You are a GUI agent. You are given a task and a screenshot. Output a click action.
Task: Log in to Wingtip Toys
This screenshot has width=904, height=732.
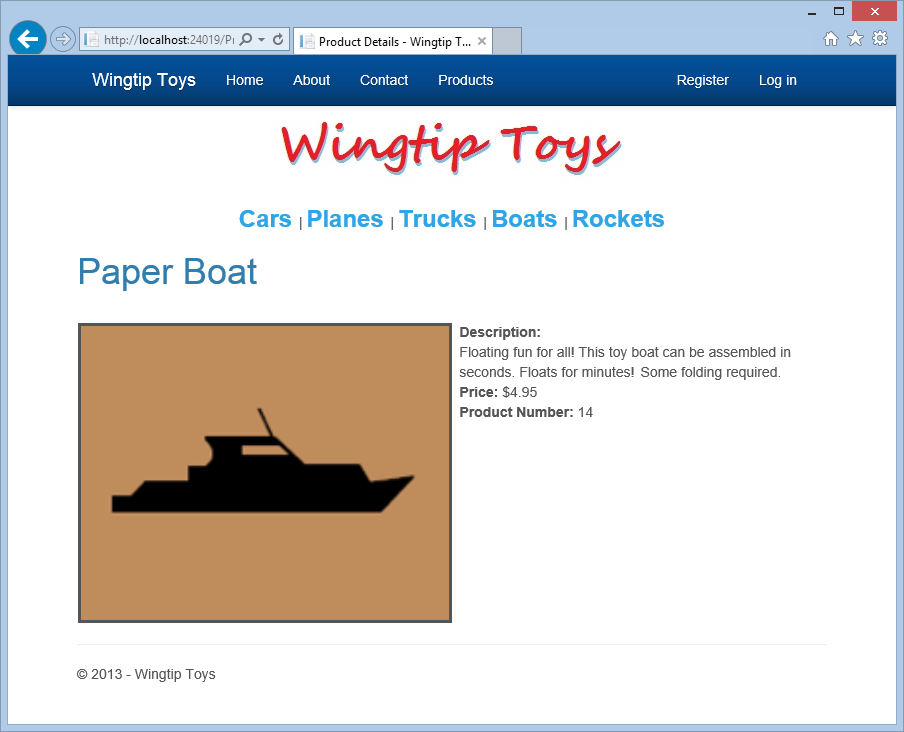(x=777, y=80)
